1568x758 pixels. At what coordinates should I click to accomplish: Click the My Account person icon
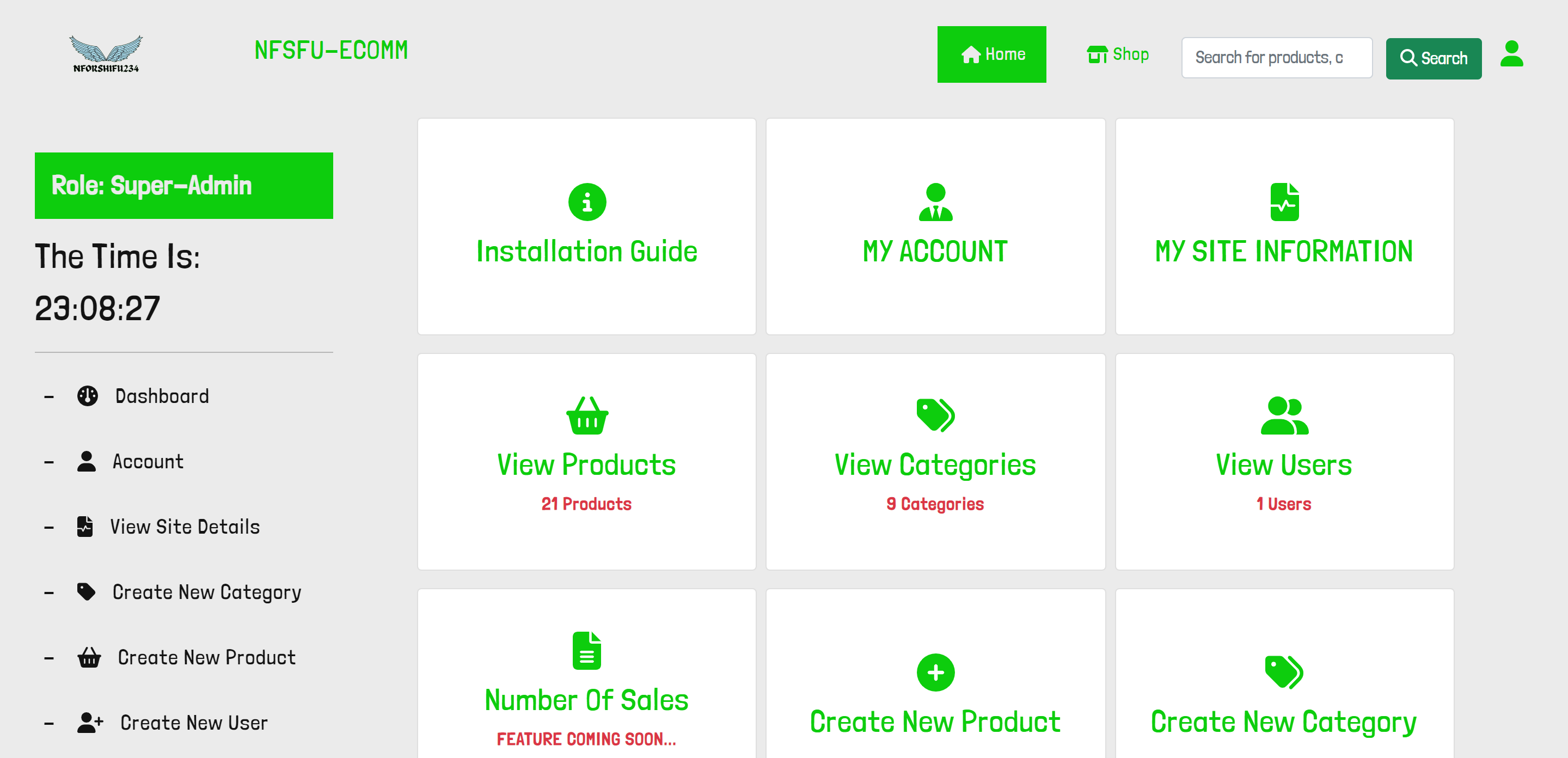[x=935, y=201]
